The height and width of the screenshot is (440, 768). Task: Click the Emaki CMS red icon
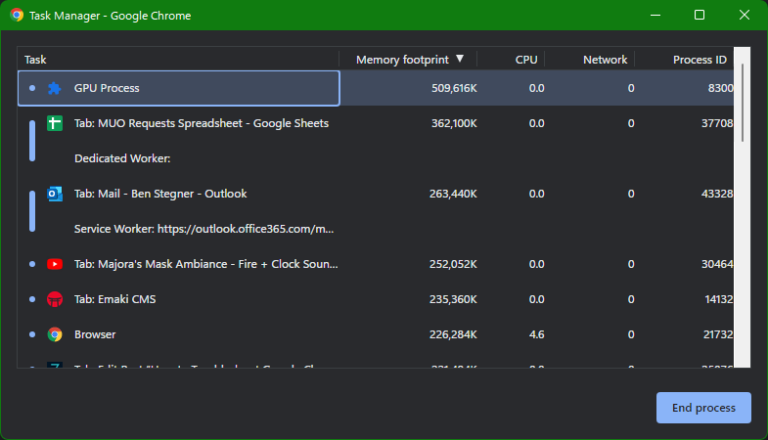[55, 299]
